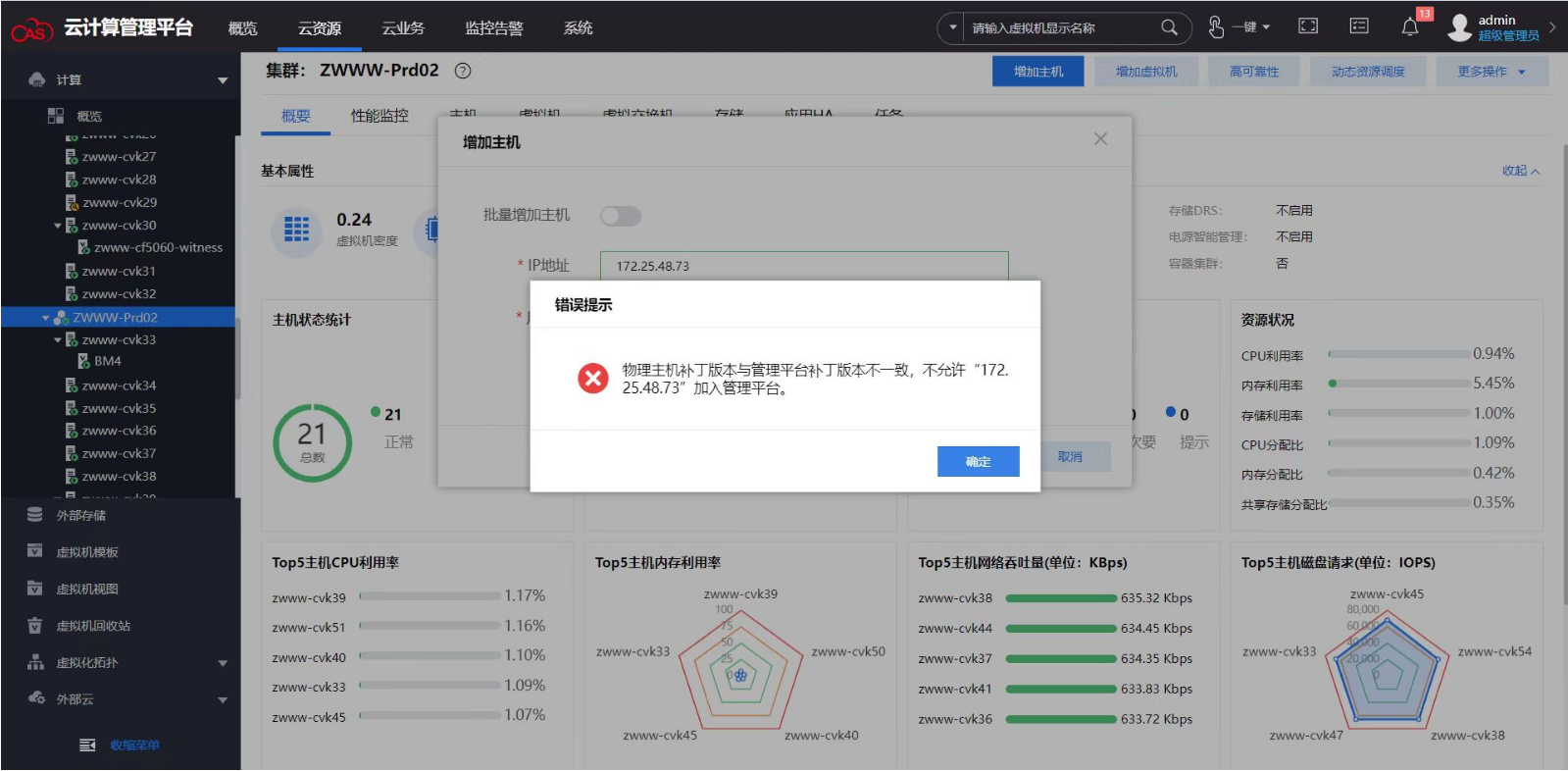This screenshot has height=771, width=1568.
Task: Open the 云资源 menu
Action: point(320,28)
